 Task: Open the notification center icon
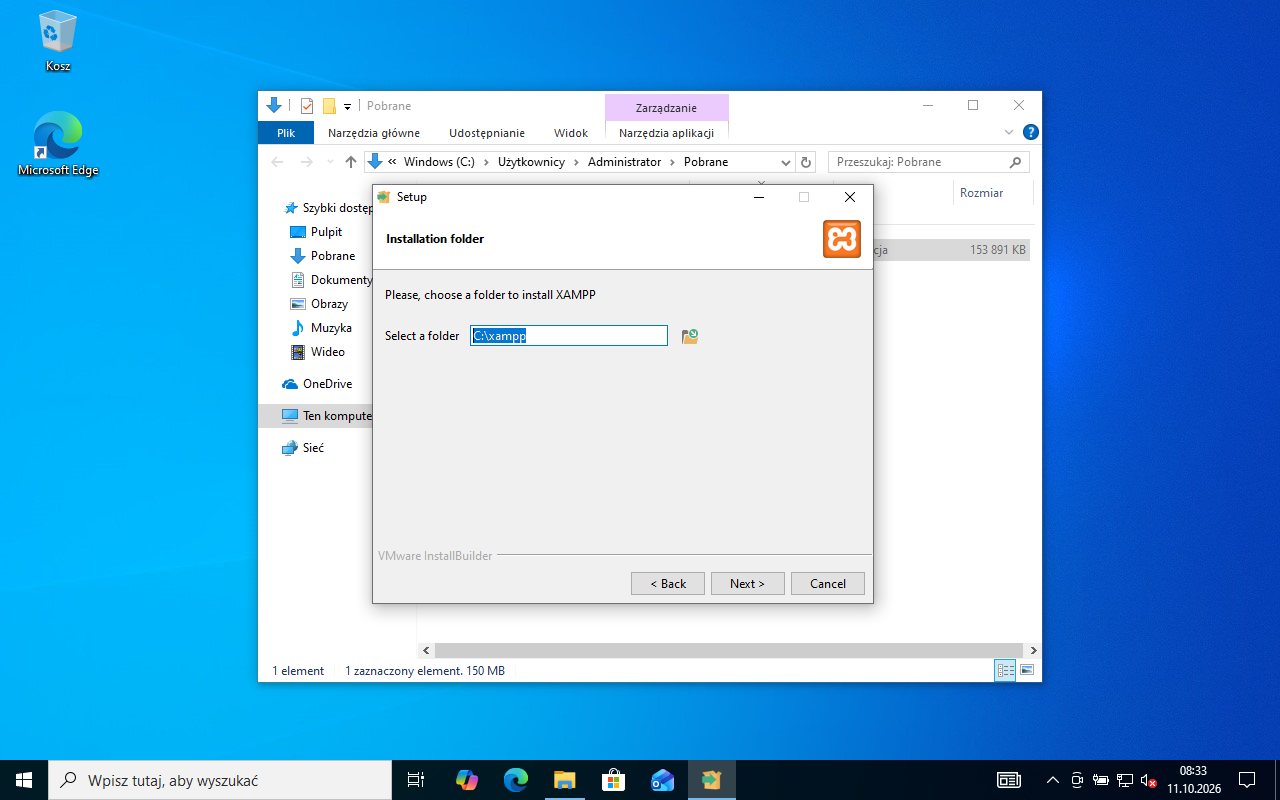point(1247,780)
